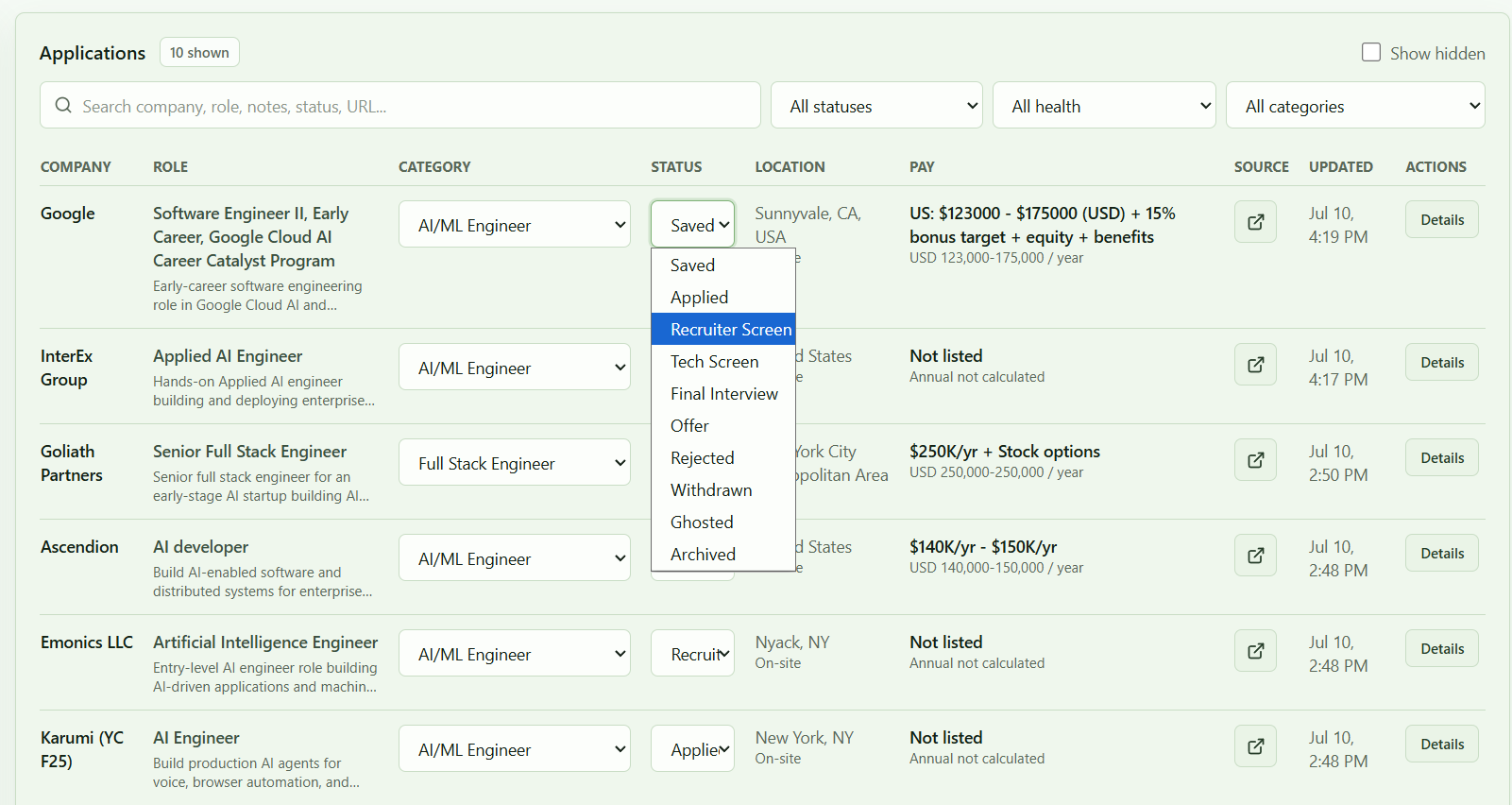The height and width of the screenshot is (805, 1512).
Task: Open Google job source link icon
Action: tap(1255, 222)
